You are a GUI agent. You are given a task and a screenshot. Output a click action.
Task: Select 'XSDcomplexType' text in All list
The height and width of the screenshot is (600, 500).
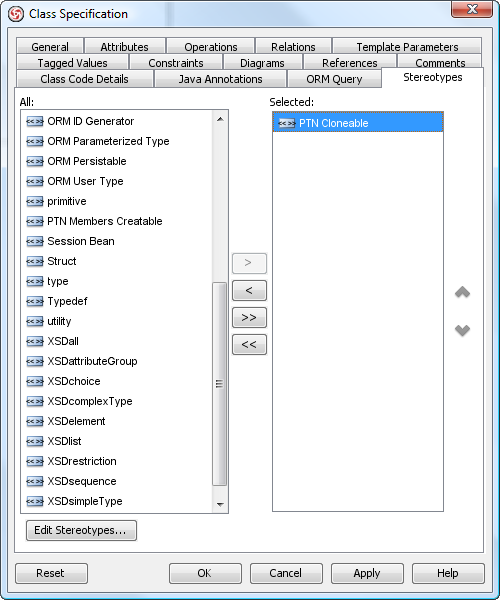(x=90, y=401)
